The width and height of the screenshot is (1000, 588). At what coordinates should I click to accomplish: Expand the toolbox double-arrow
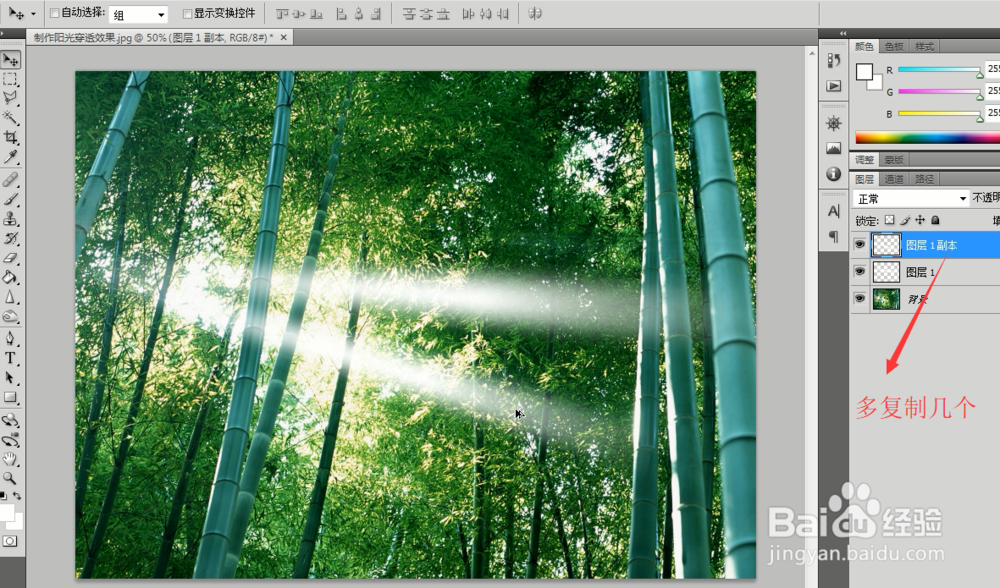(3, 33)
